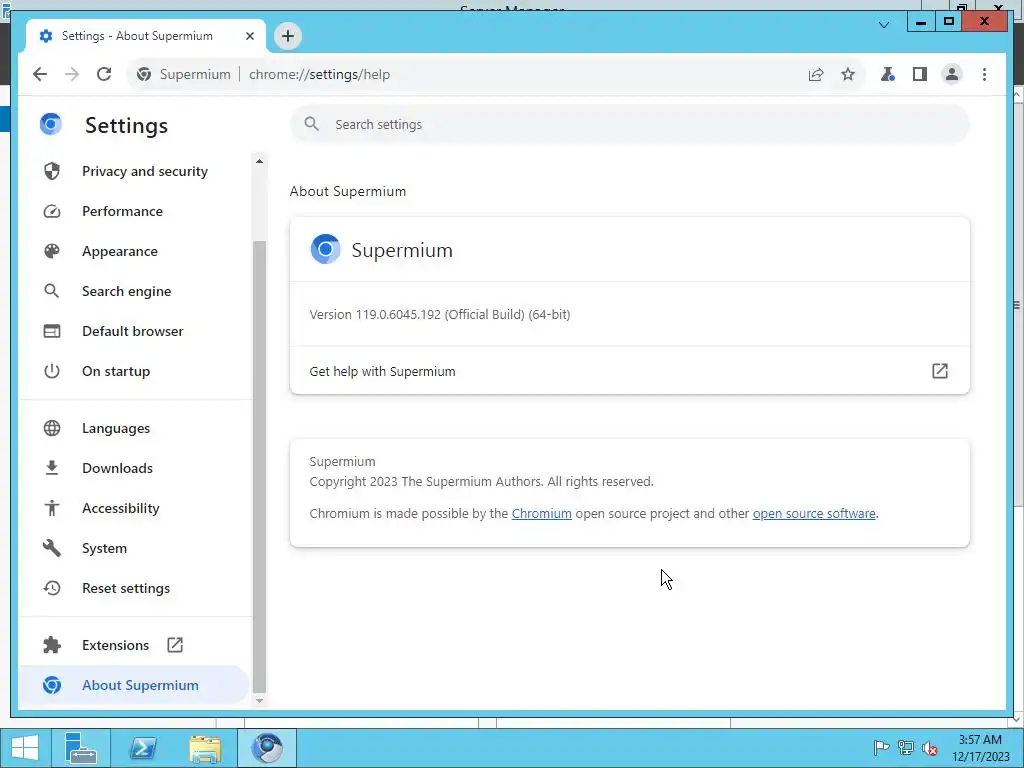The width and height of the screenshot is (1024, 768).
Task: Click the sidebar scrollbar thumb
Action: coord(259,465)
